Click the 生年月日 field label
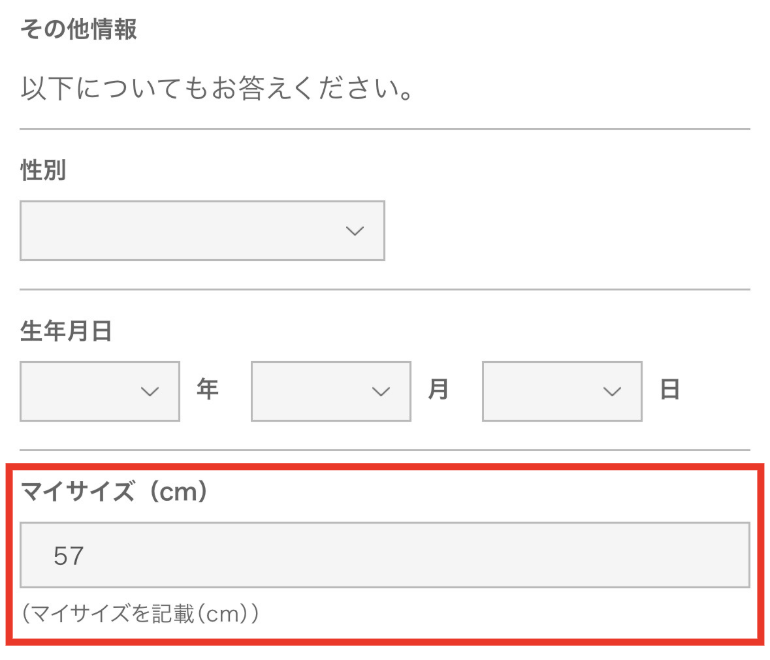 click(66, 332)
